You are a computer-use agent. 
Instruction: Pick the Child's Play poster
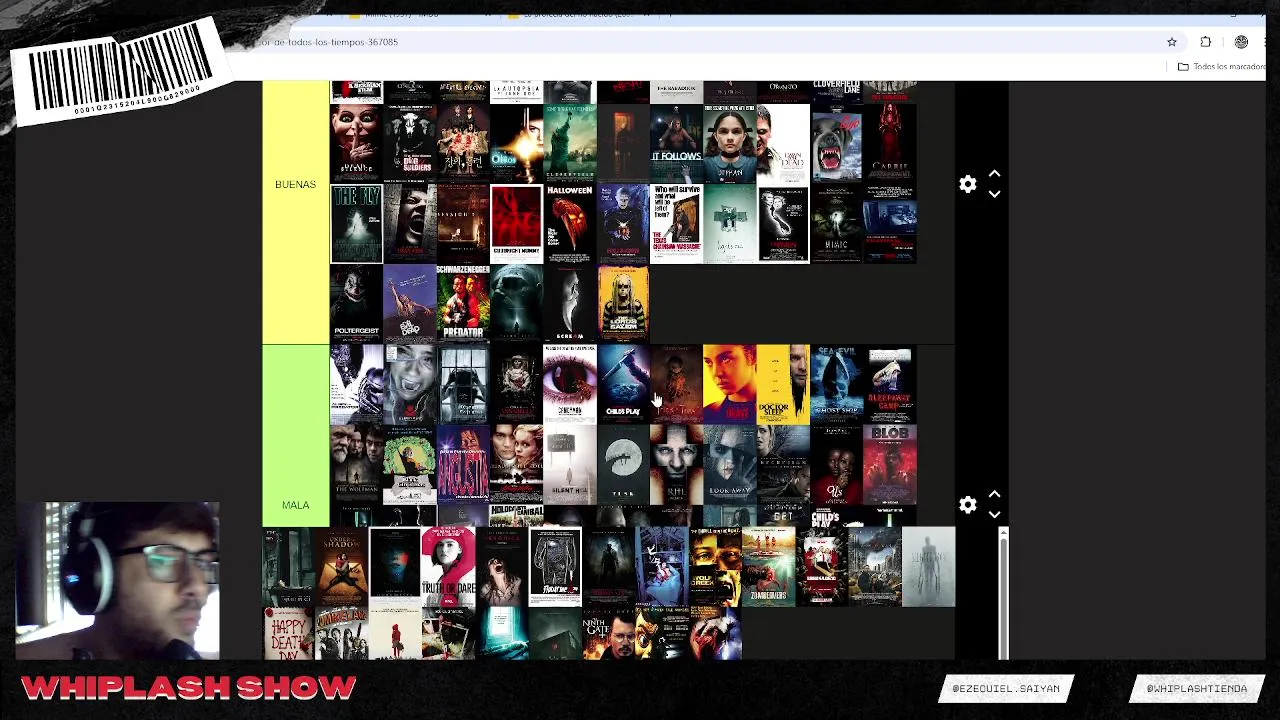[622, 384]
